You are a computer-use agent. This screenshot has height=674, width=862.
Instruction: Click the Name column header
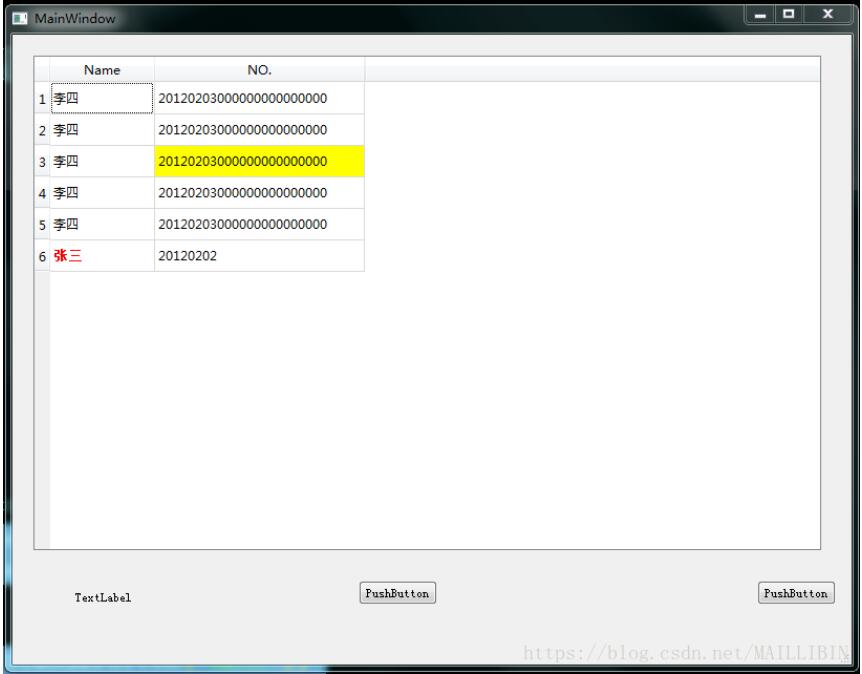click(x=102, y=70)
